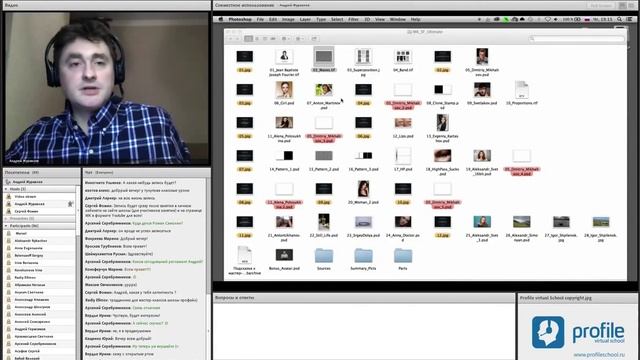Open the Summary_Picts folder
The height and width of the screenshot is (360, 640).
pyautogui.click(x=363, y=259)
